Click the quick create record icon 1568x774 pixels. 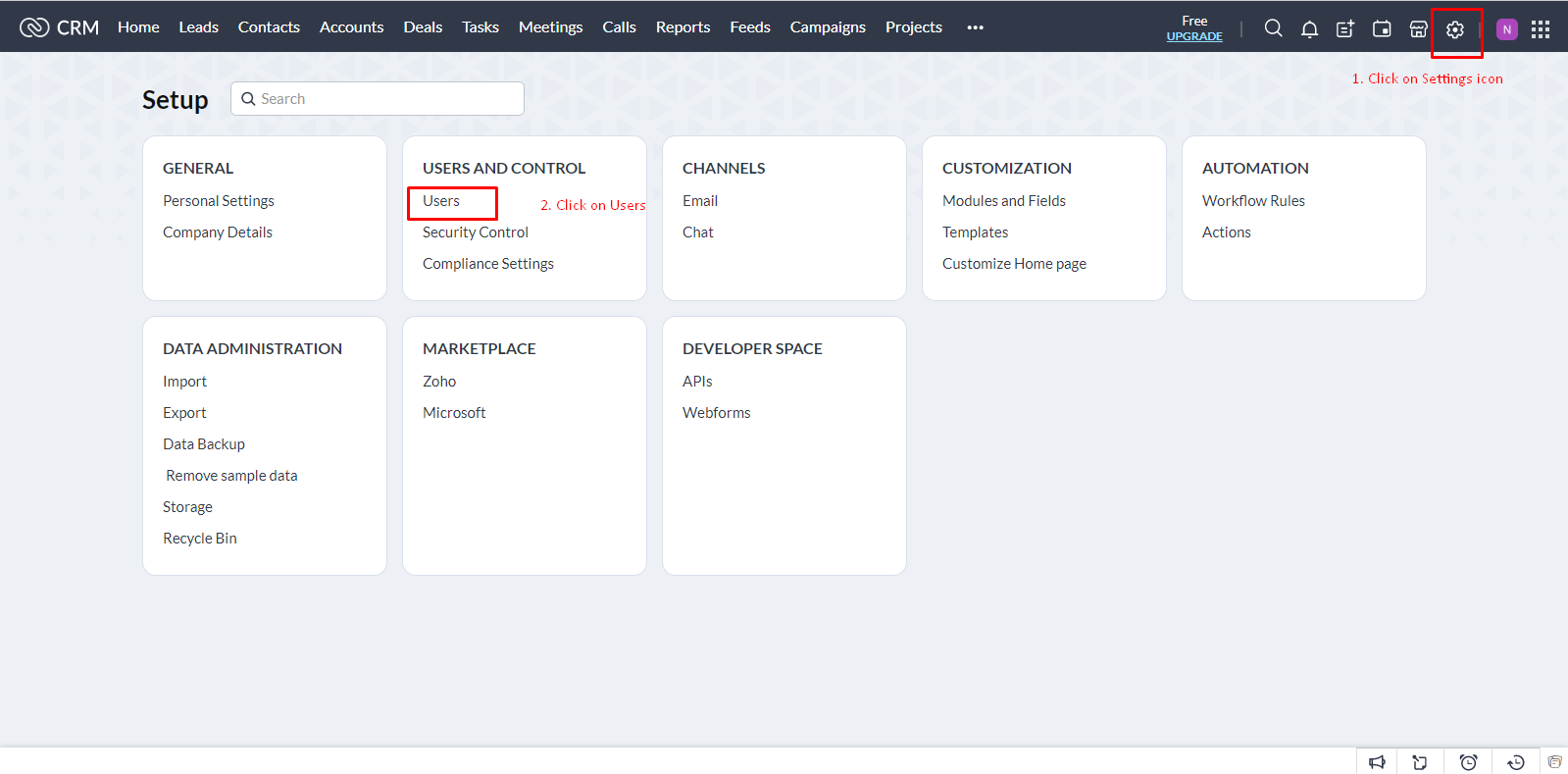[1345, 28]
